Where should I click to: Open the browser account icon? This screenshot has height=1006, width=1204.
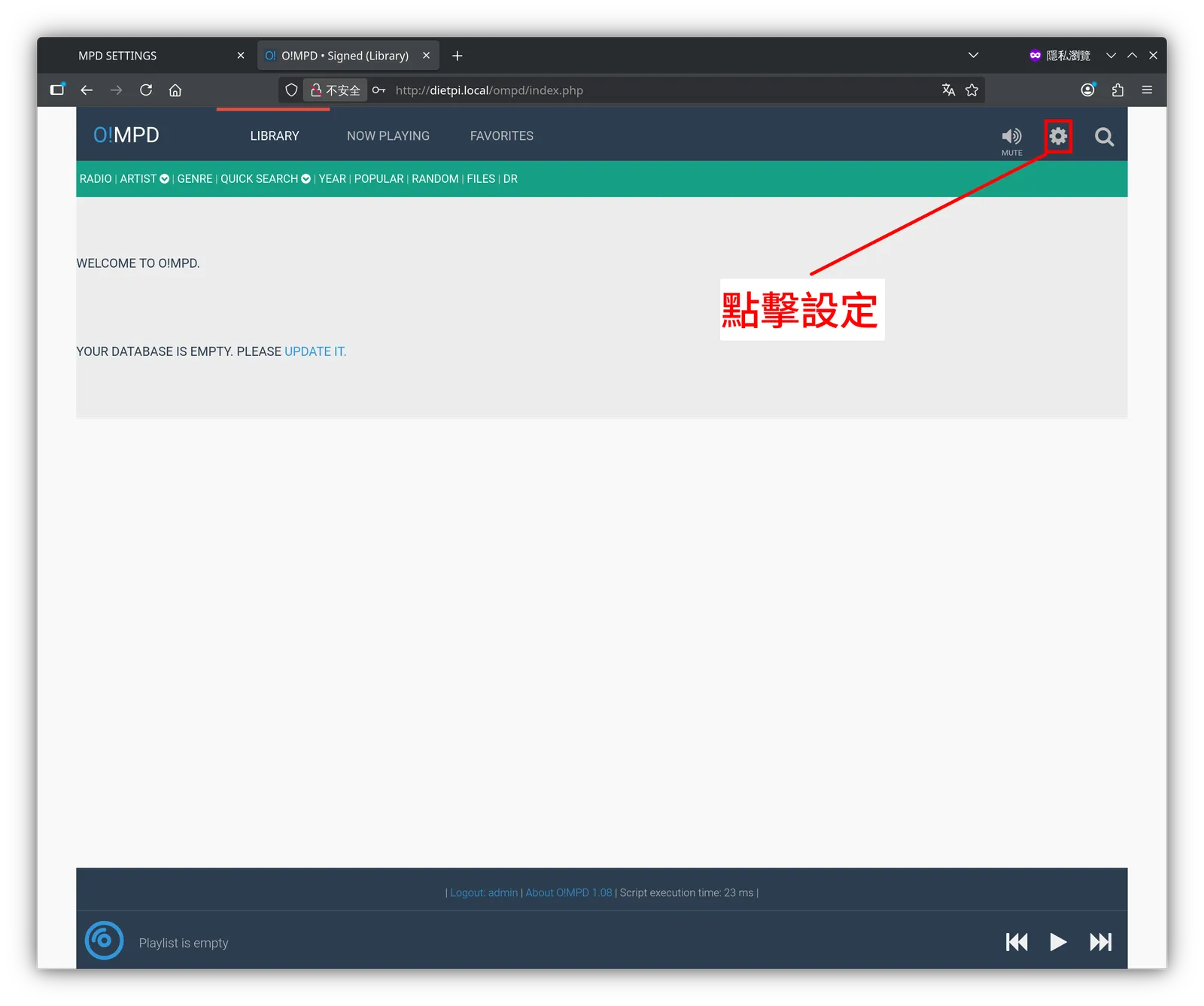1088,90
